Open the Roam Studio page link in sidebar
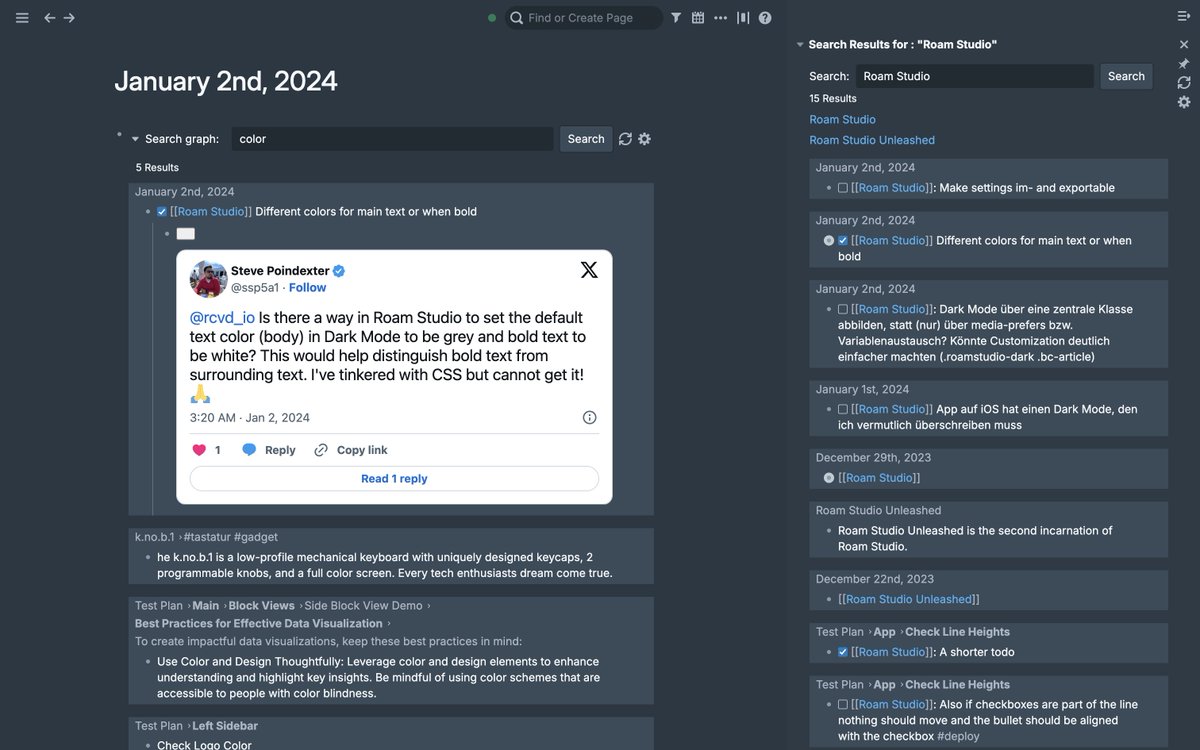 coord(842,120)
